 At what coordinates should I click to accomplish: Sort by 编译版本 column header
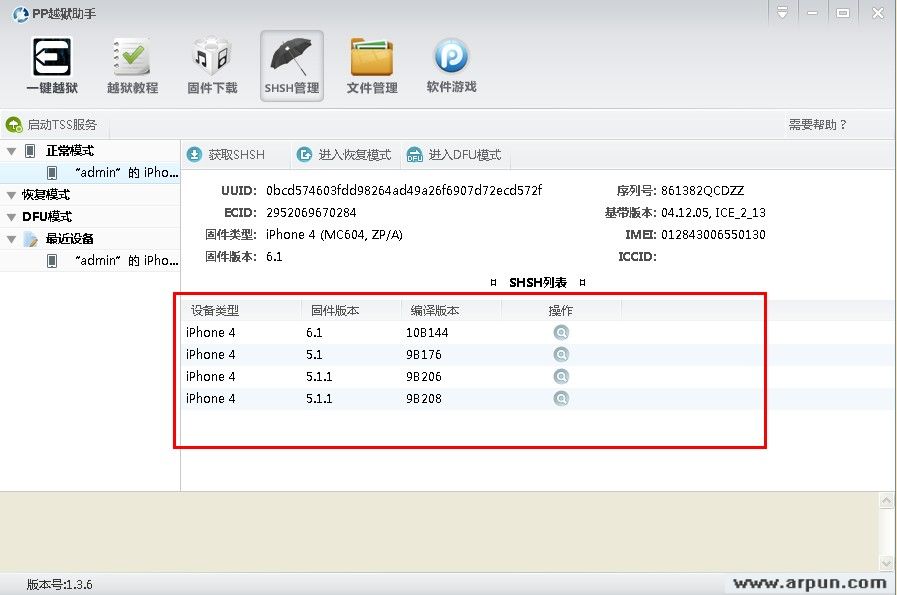click(x=451, y=311)
